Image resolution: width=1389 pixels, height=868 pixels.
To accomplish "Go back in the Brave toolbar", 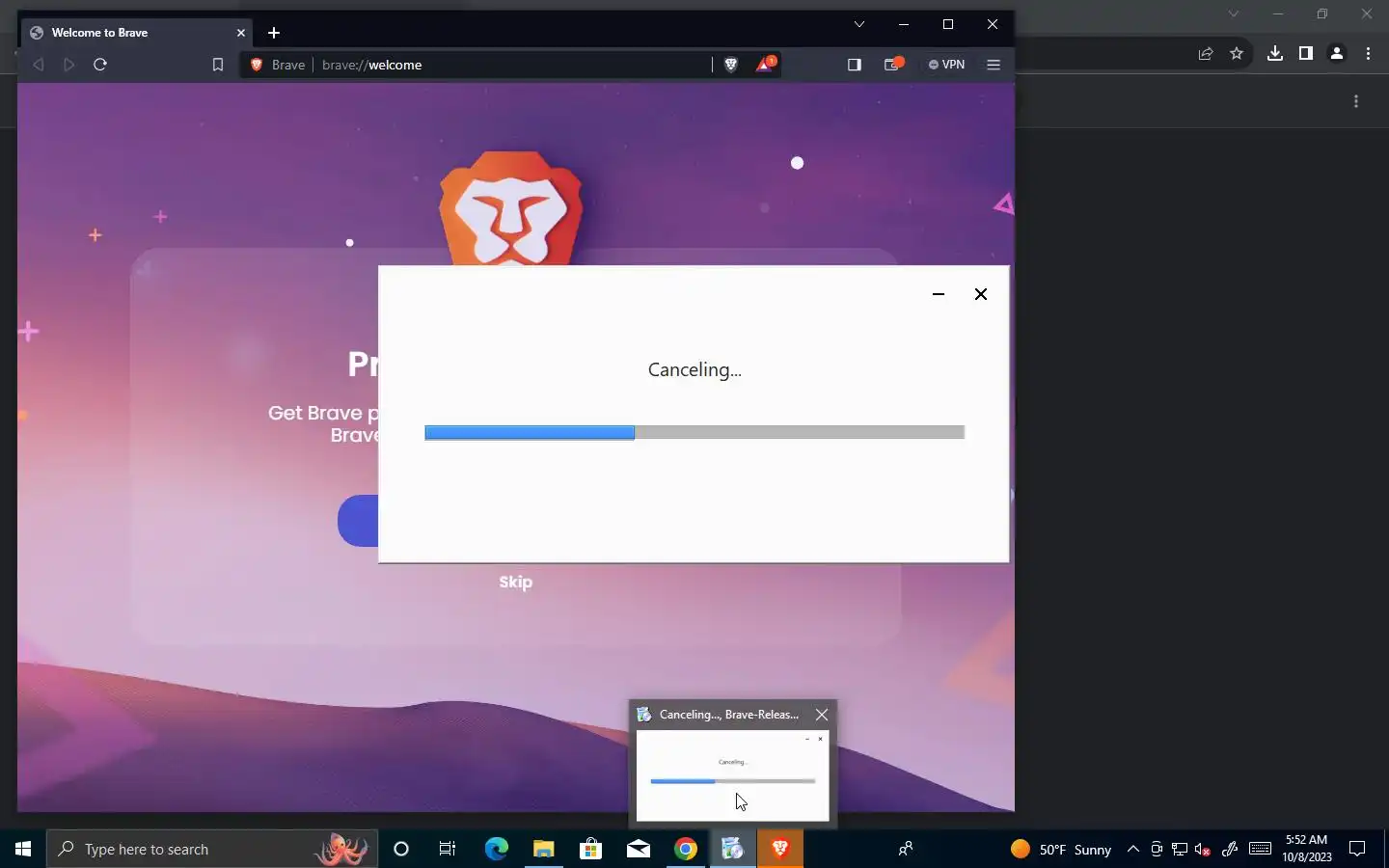I will pyautogui.click(x=39, y=65).
